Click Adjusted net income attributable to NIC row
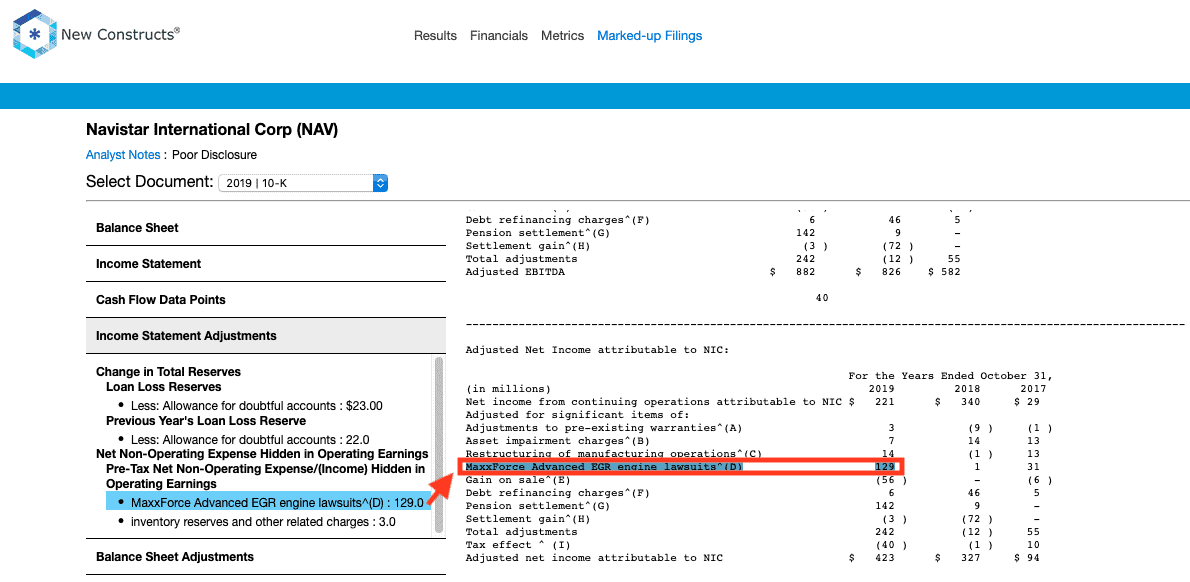The image size is (1190, 582). pyautogui.click(x=752, y=558)
